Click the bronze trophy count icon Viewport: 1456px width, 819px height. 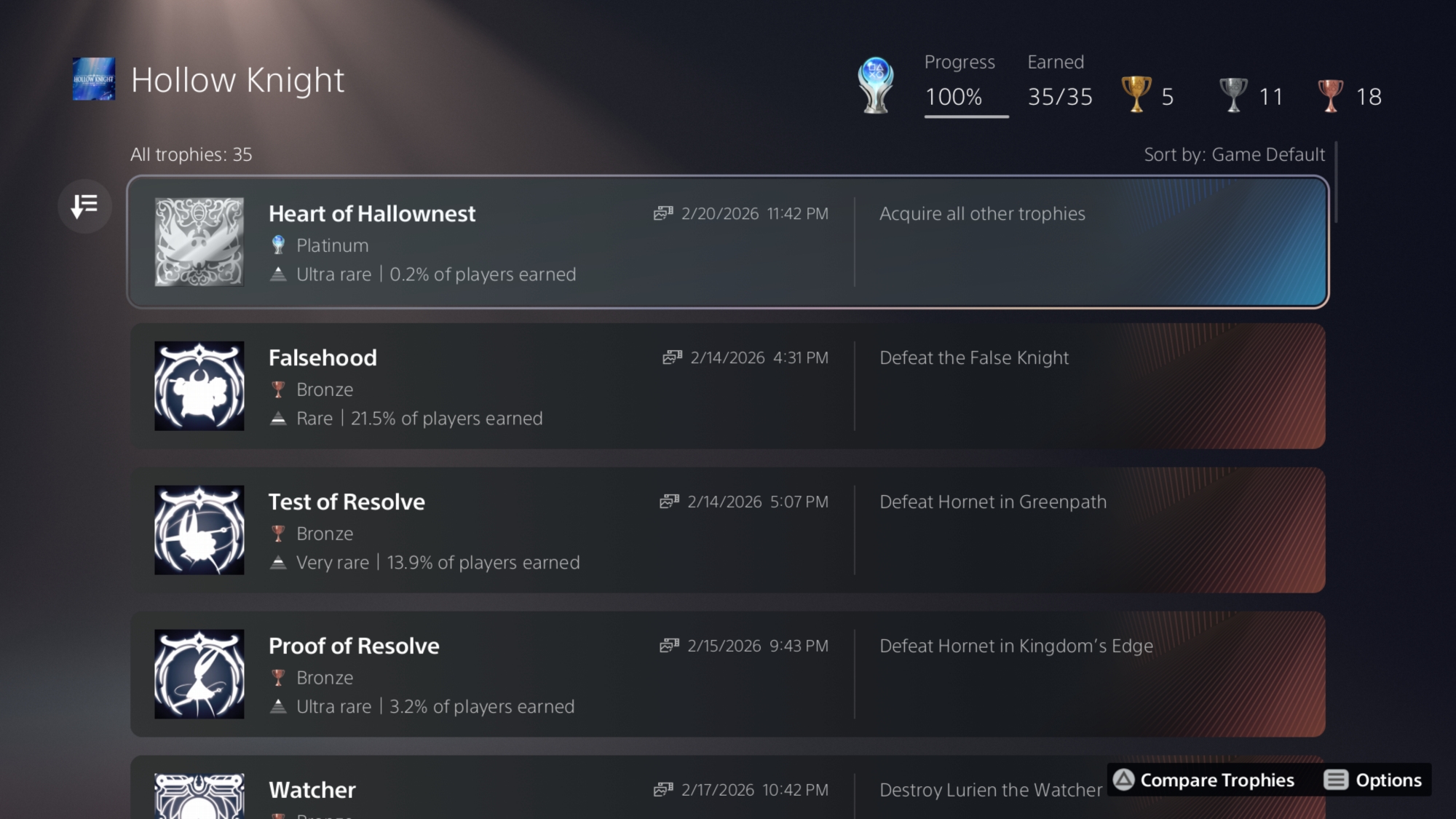click(1330, 95)
